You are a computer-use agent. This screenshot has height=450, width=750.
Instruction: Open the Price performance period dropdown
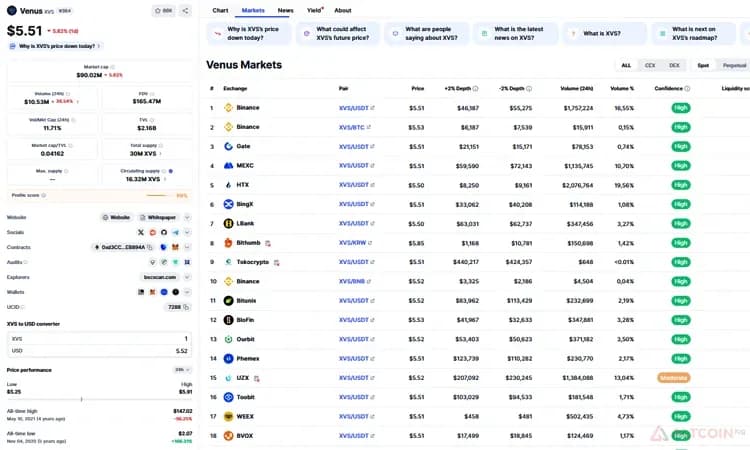pyautogui.click(x=182, y=370)
